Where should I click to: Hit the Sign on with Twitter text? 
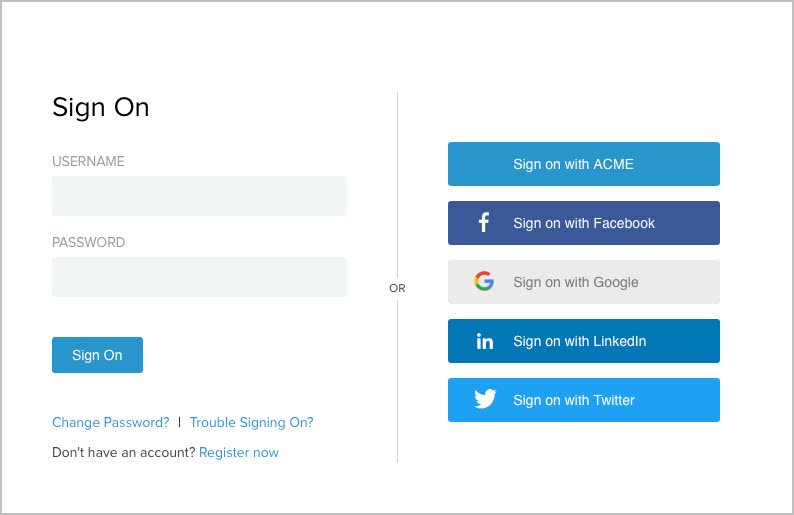click(x=574, y=400)
